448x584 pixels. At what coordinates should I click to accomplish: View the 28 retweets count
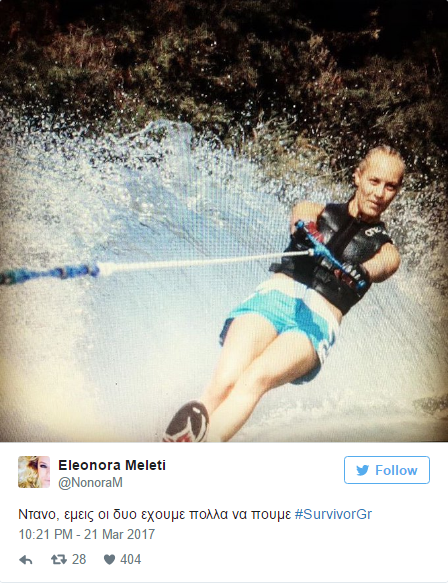(79, 559)
